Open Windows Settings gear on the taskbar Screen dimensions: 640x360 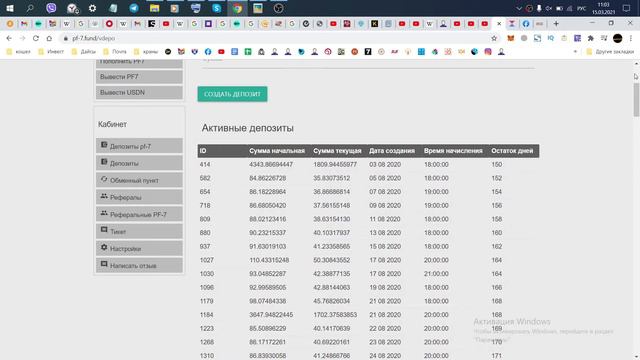[92, 8]
